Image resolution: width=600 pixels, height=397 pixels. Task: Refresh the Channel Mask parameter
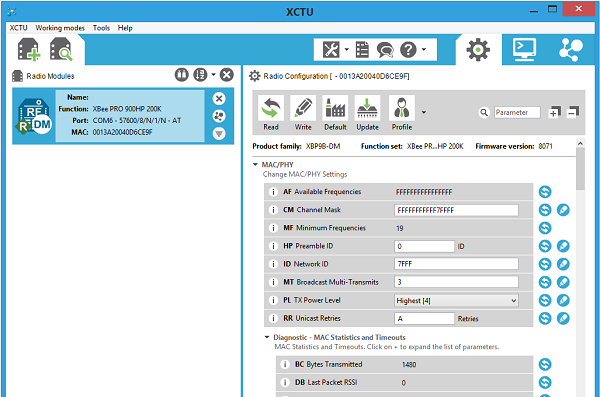[x=545, y=210]
